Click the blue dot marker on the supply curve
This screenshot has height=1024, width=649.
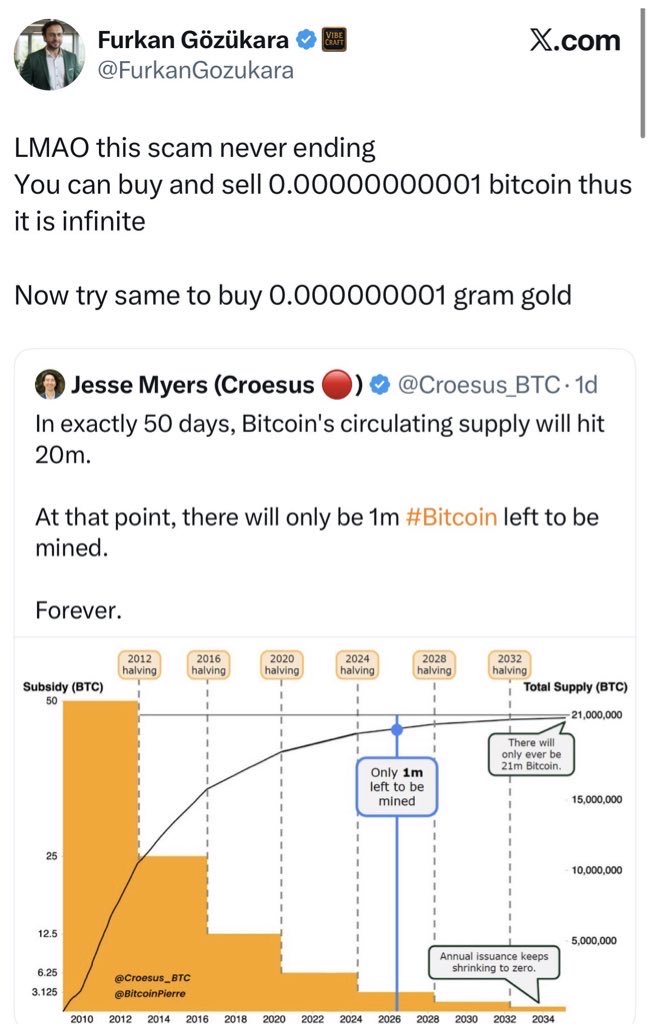pos(397,730)
